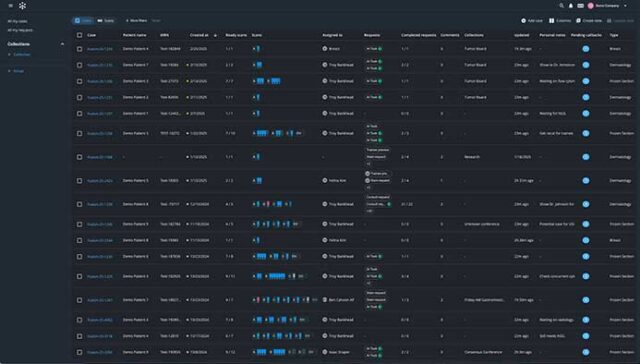640x364 pixels.
Task: Open scan thumbnail in the 2/25/2025 row
Action: pyautogui.click(x=258, y=49)
